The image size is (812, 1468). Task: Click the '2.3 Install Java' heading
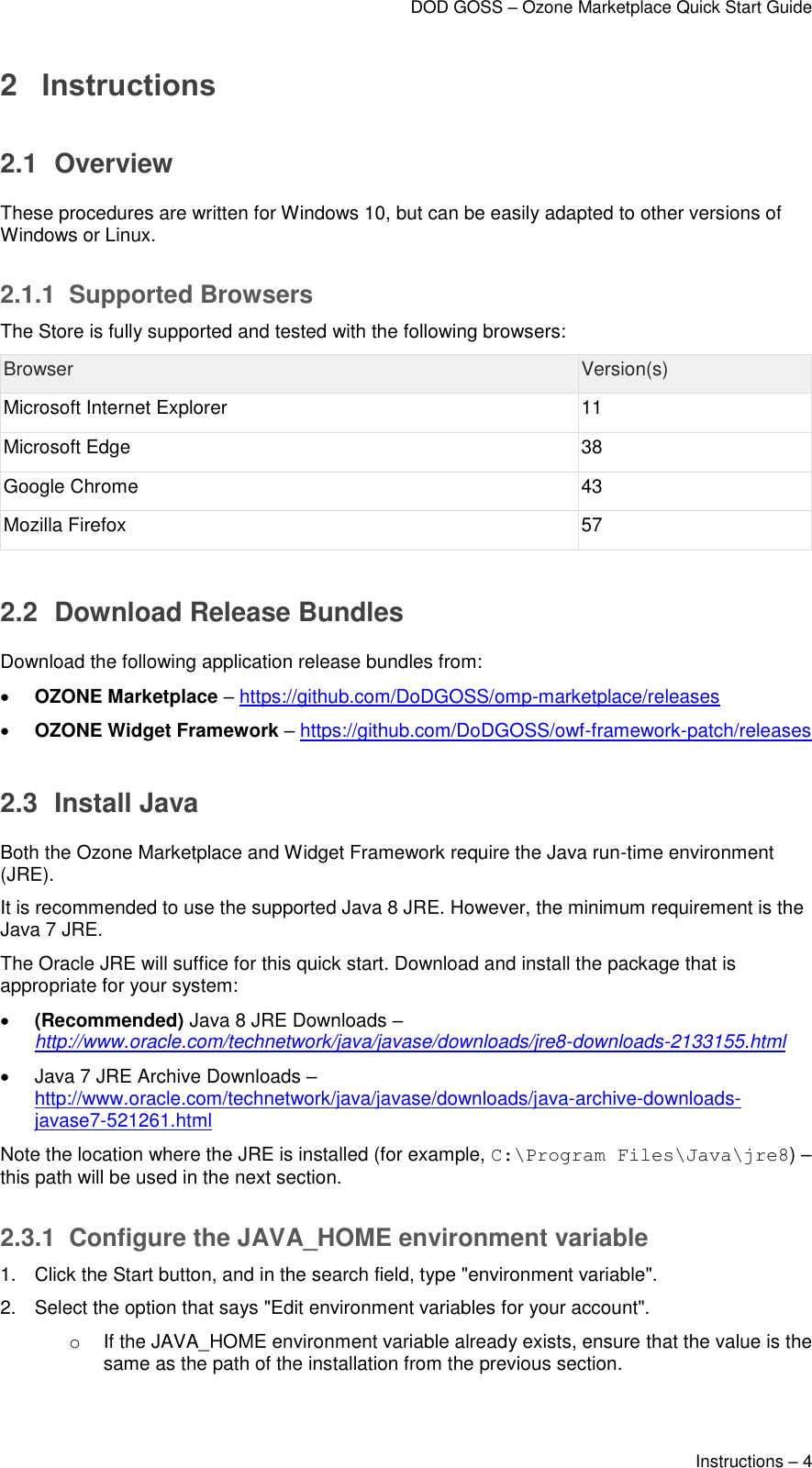pyautogui.click(x=99, y=803)
